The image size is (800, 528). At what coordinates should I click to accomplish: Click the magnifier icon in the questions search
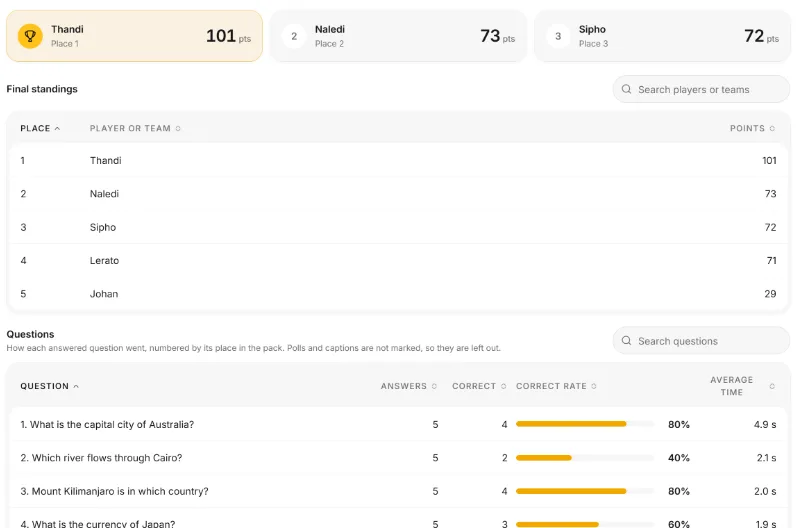[626, 341]
